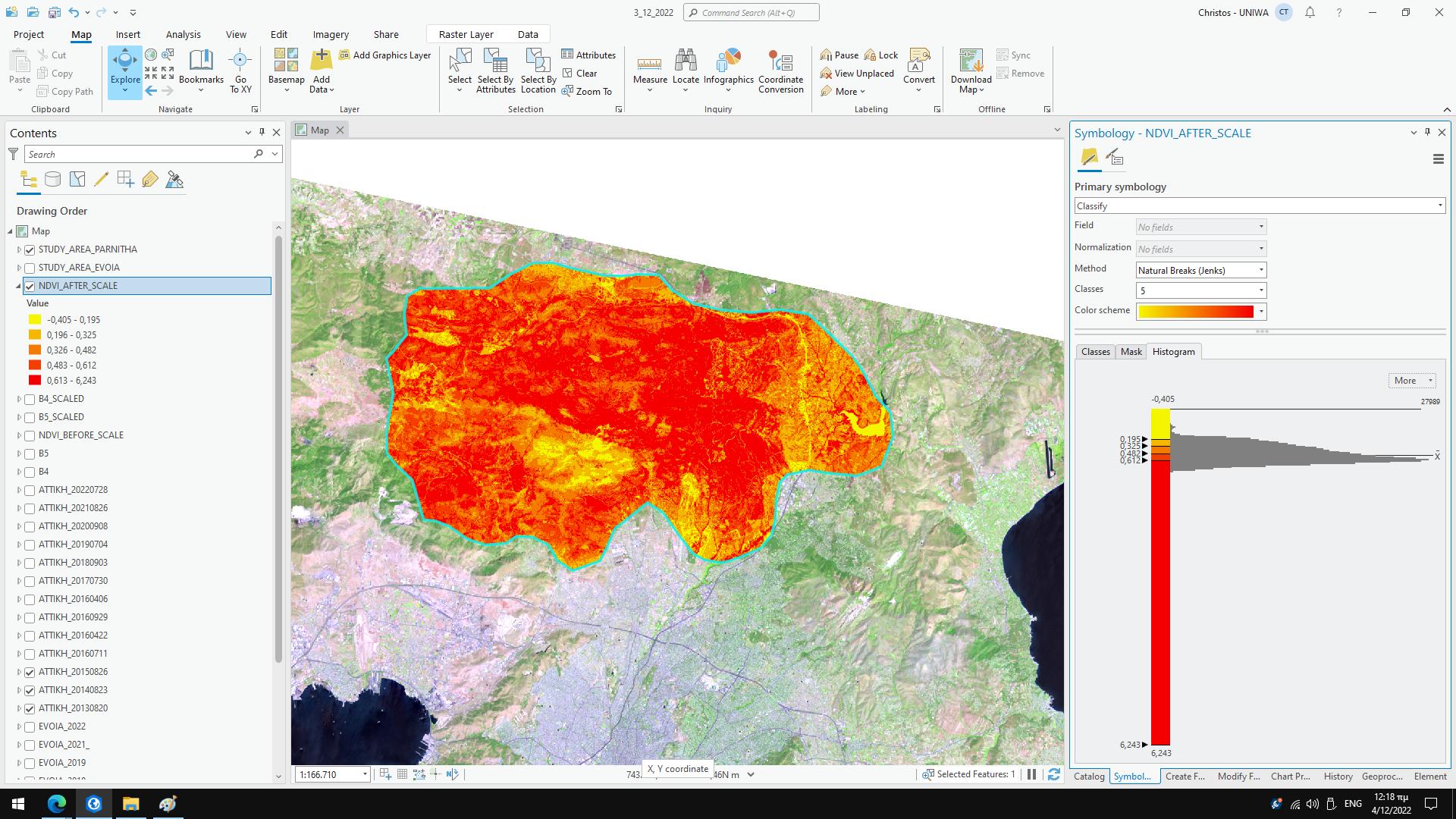1456x819 pixels.
Task: Click the Lock labels button
Action: [880, 55]
